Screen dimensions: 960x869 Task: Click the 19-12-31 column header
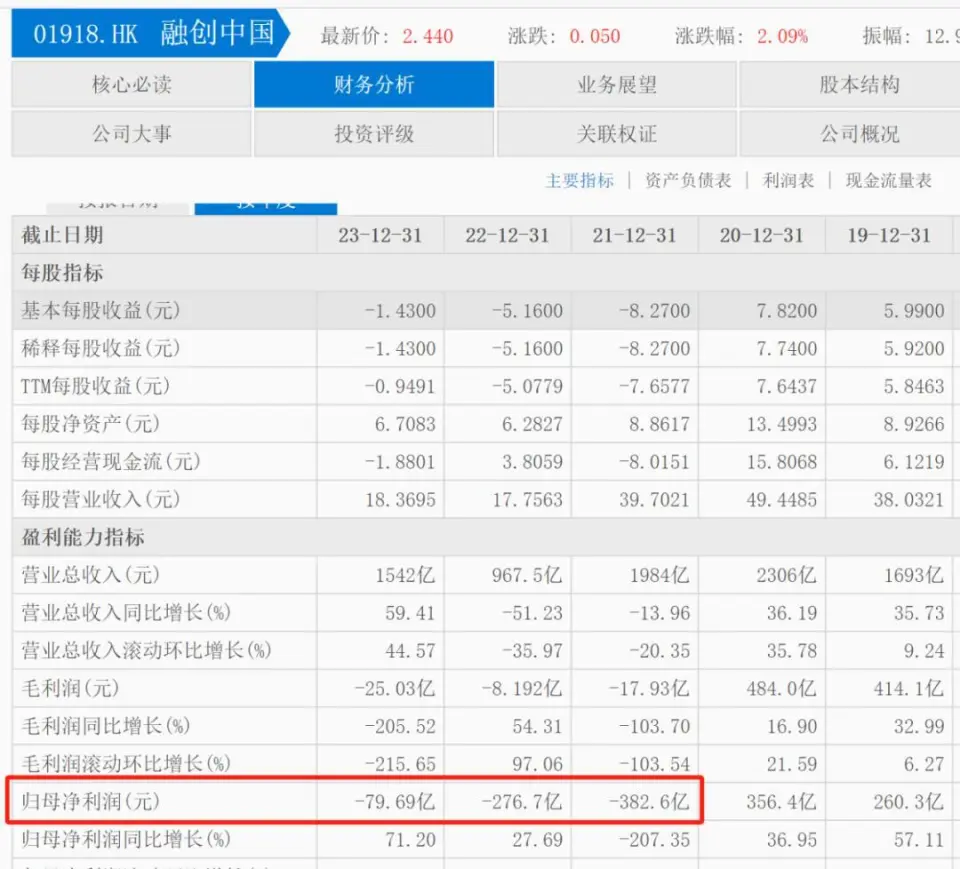pyautogui.click(x=888, y=236)
